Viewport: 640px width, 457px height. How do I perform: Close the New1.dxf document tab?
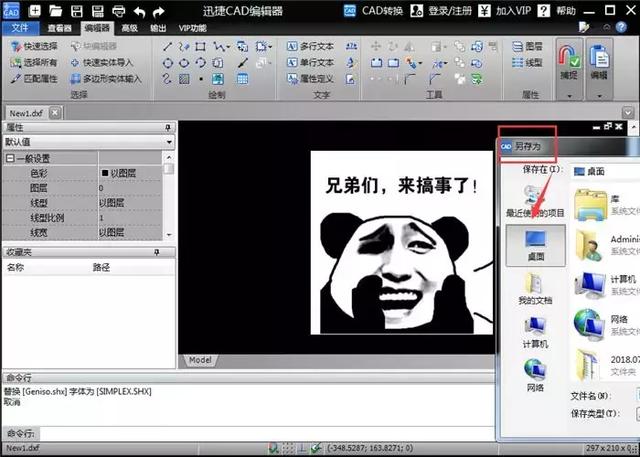coord(55,113)
